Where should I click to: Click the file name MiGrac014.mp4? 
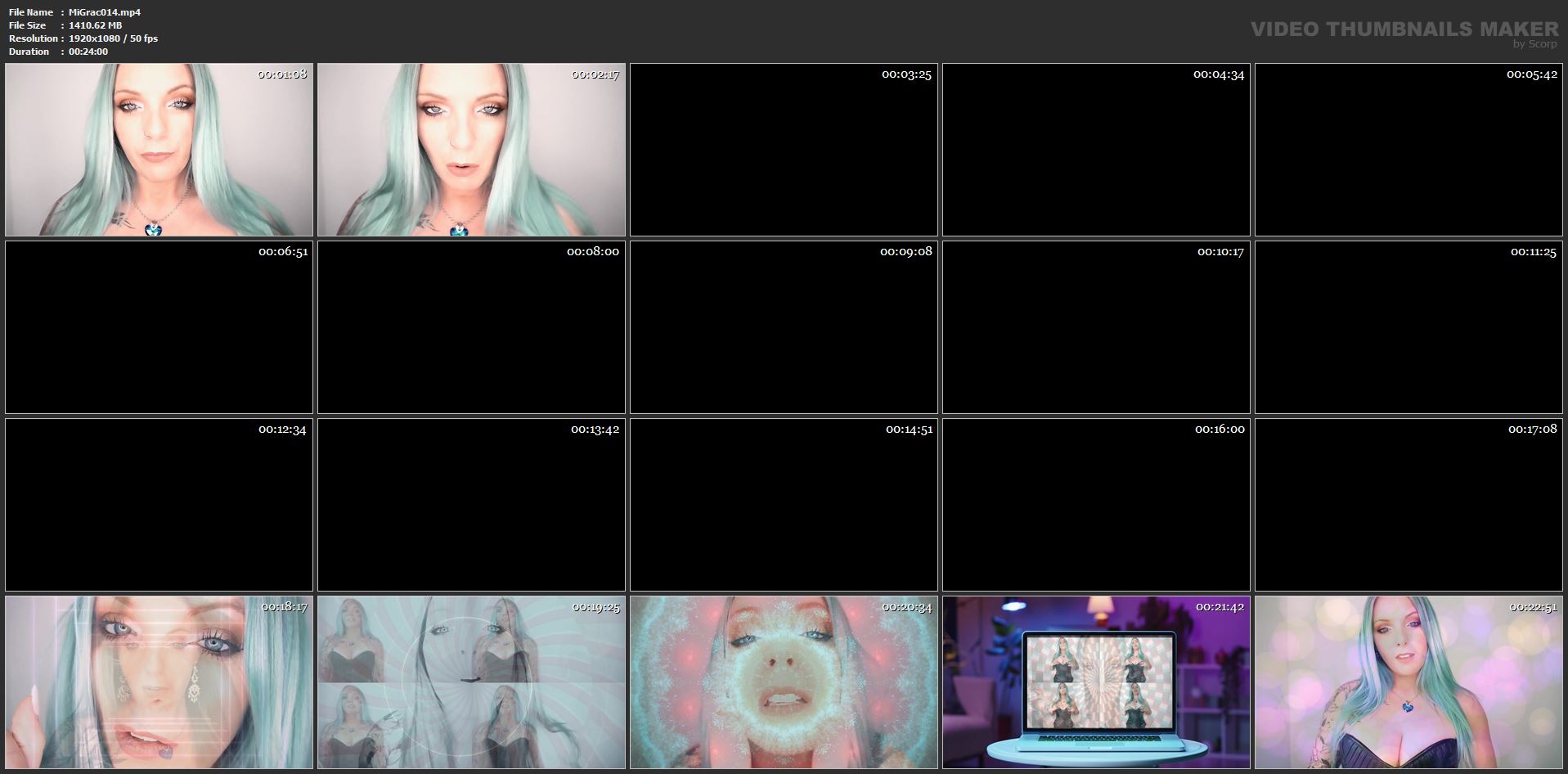click(x=105, y=12)
